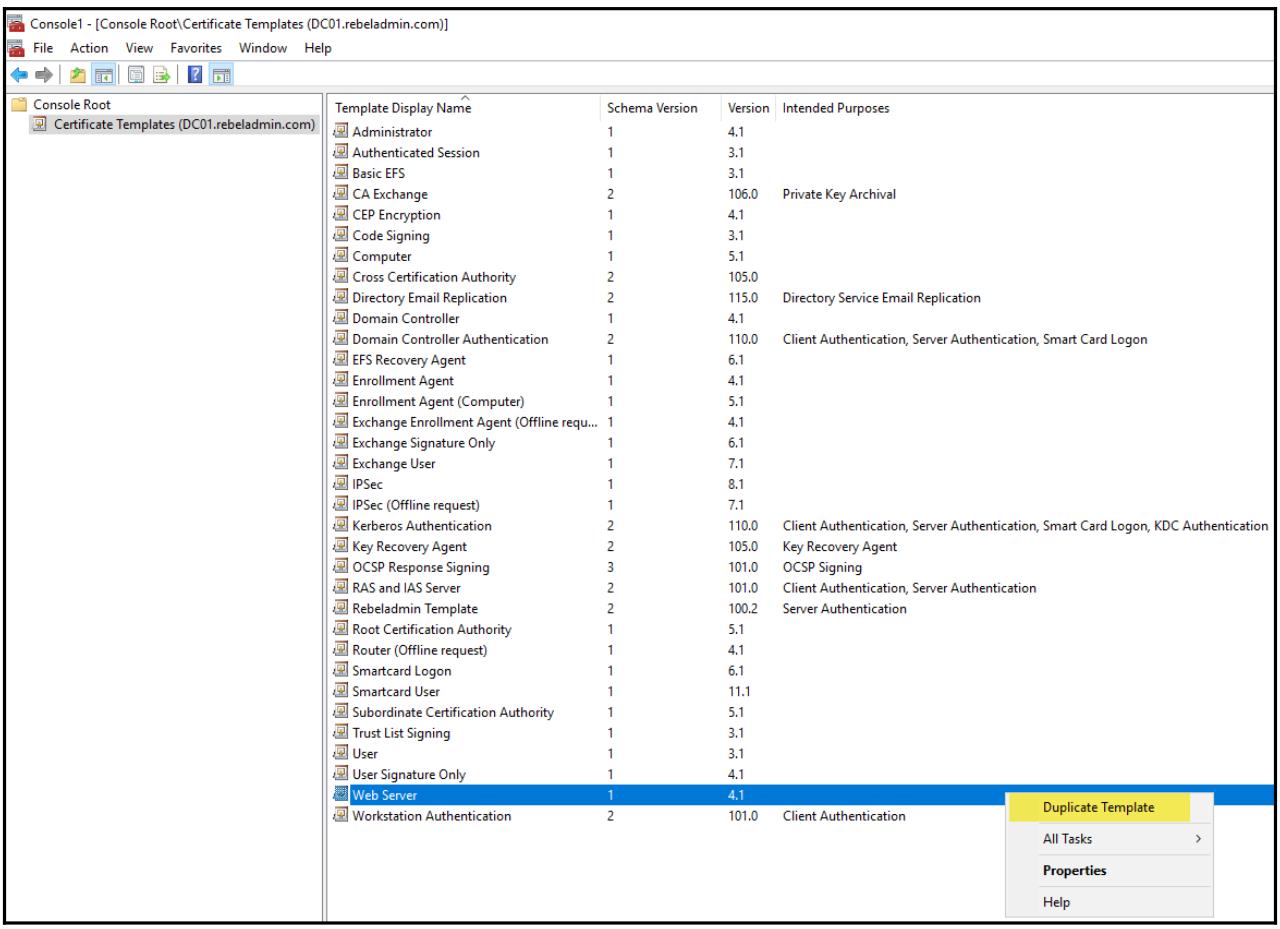Open the Action menu
The image size is (1280, 929).
90,48
